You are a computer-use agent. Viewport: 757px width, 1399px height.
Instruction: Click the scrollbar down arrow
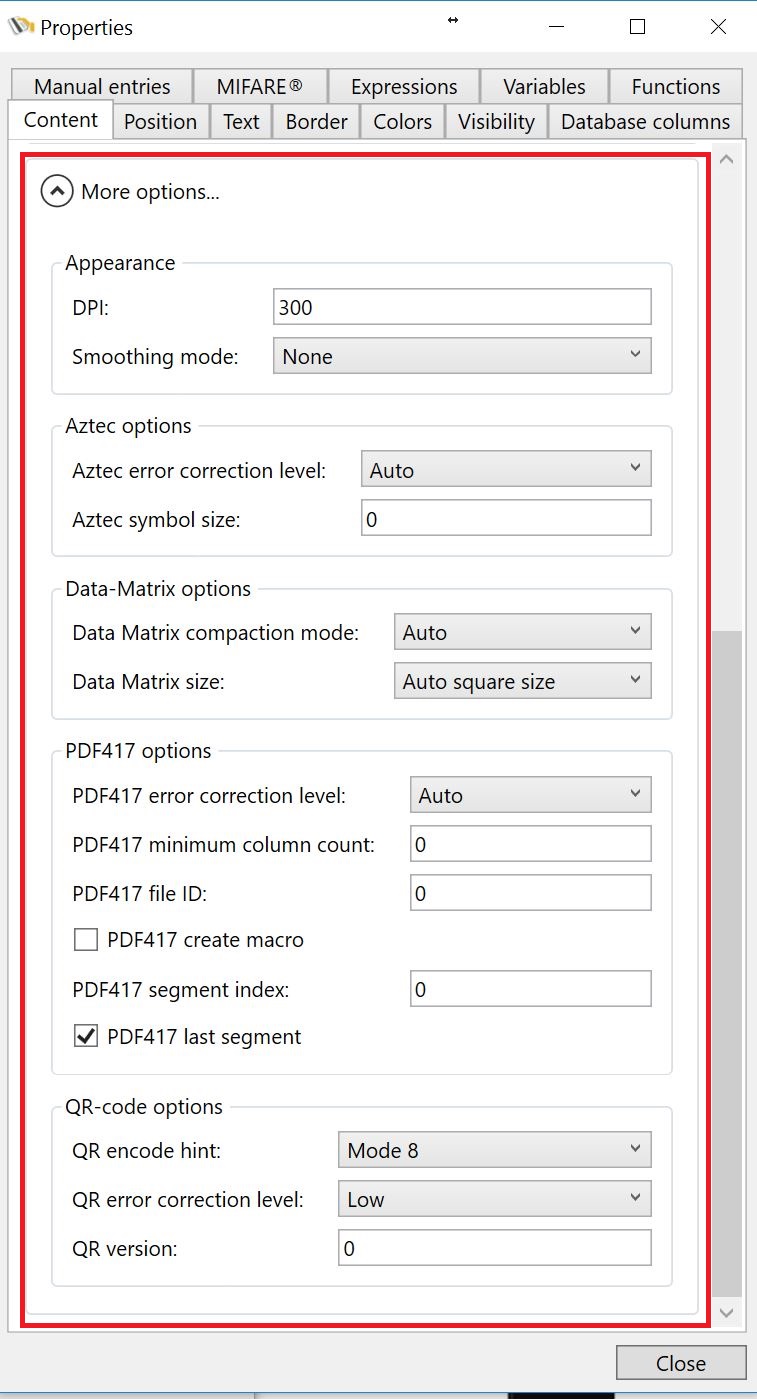[727, 1311]
